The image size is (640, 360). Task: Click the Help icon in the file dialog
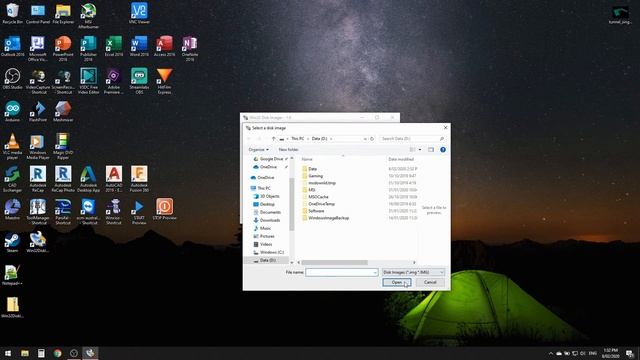coord(443,150)
